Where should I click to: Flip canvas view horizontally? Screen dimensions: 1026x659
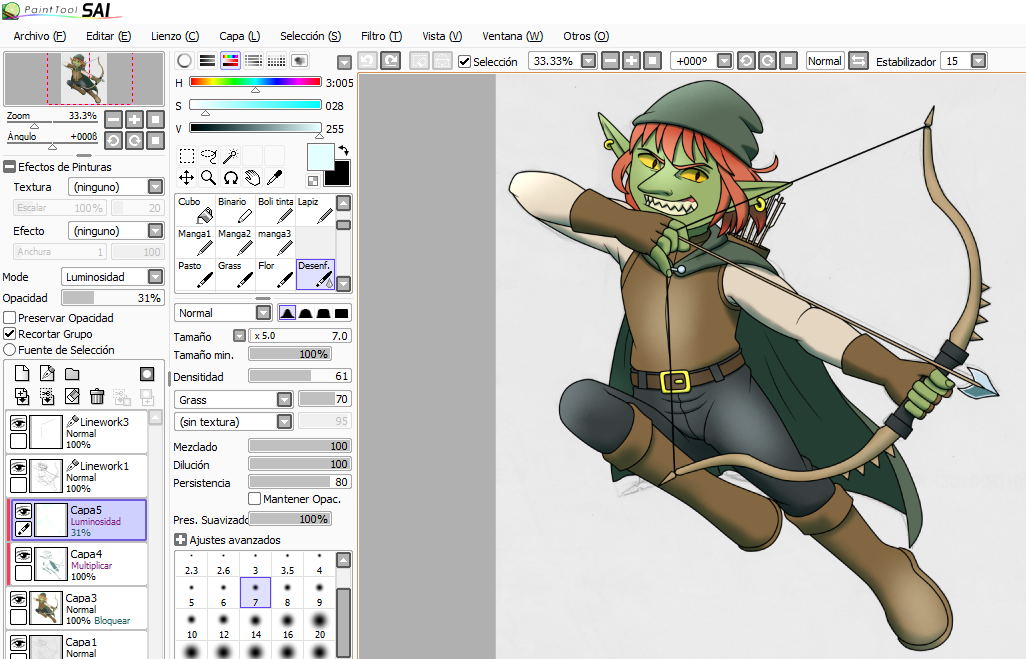click(858, 61)
